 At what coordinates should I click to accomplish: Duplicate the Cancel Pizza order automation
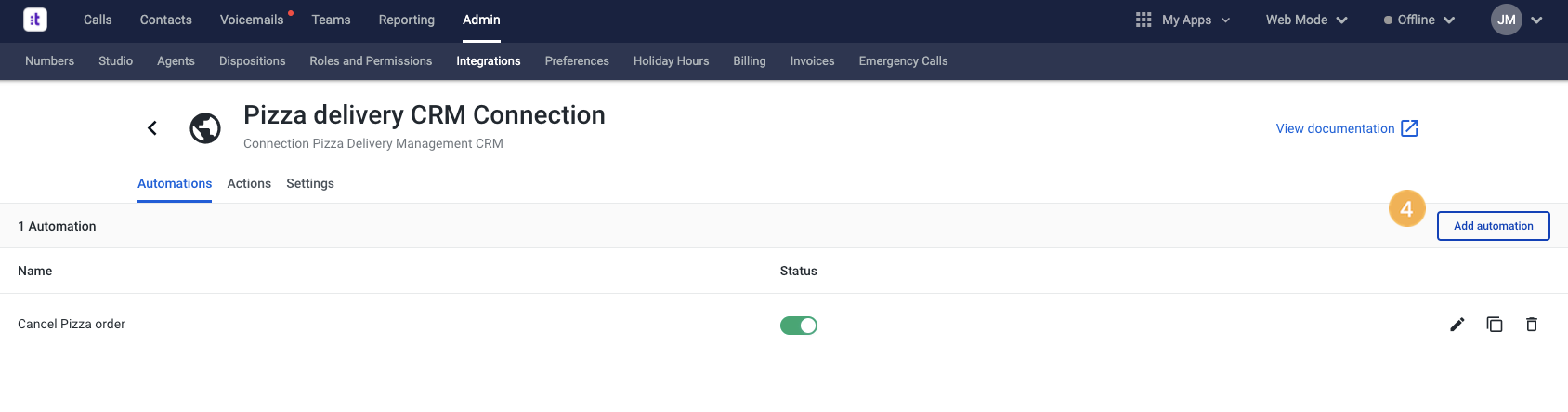coord(1495,325)
